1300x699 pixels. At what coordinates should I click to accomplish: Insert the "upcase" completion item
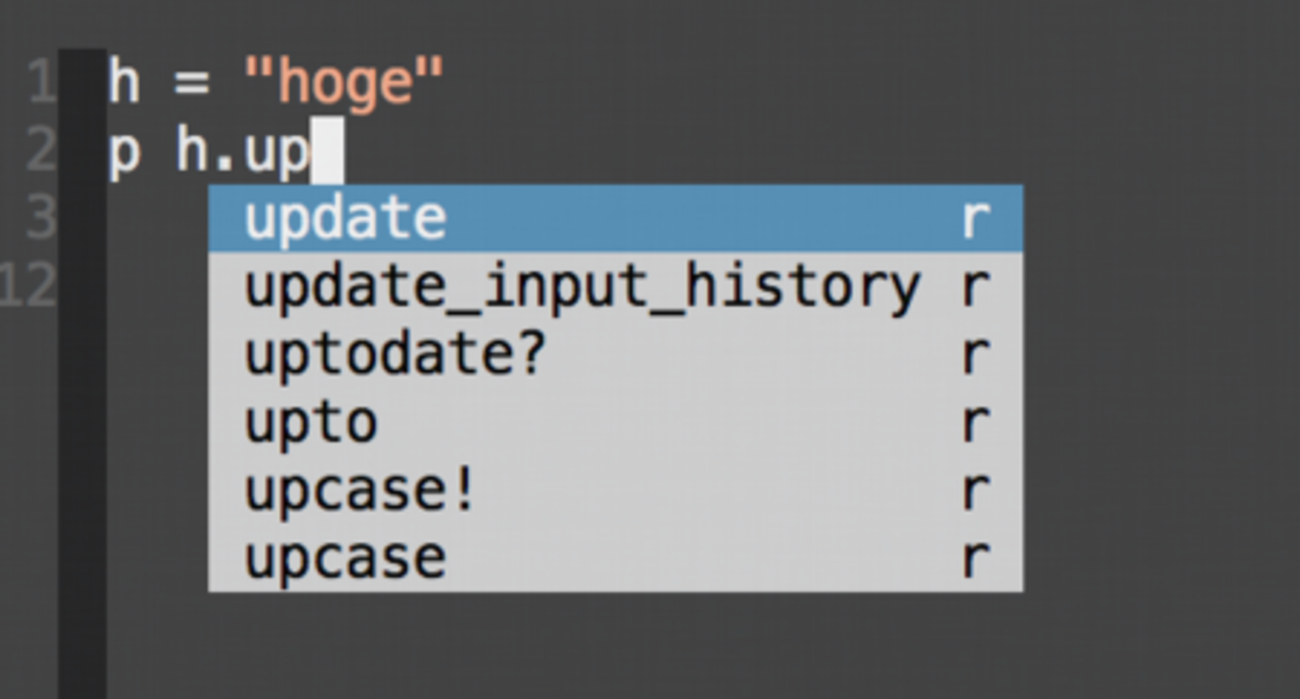(x=346, y=558)
